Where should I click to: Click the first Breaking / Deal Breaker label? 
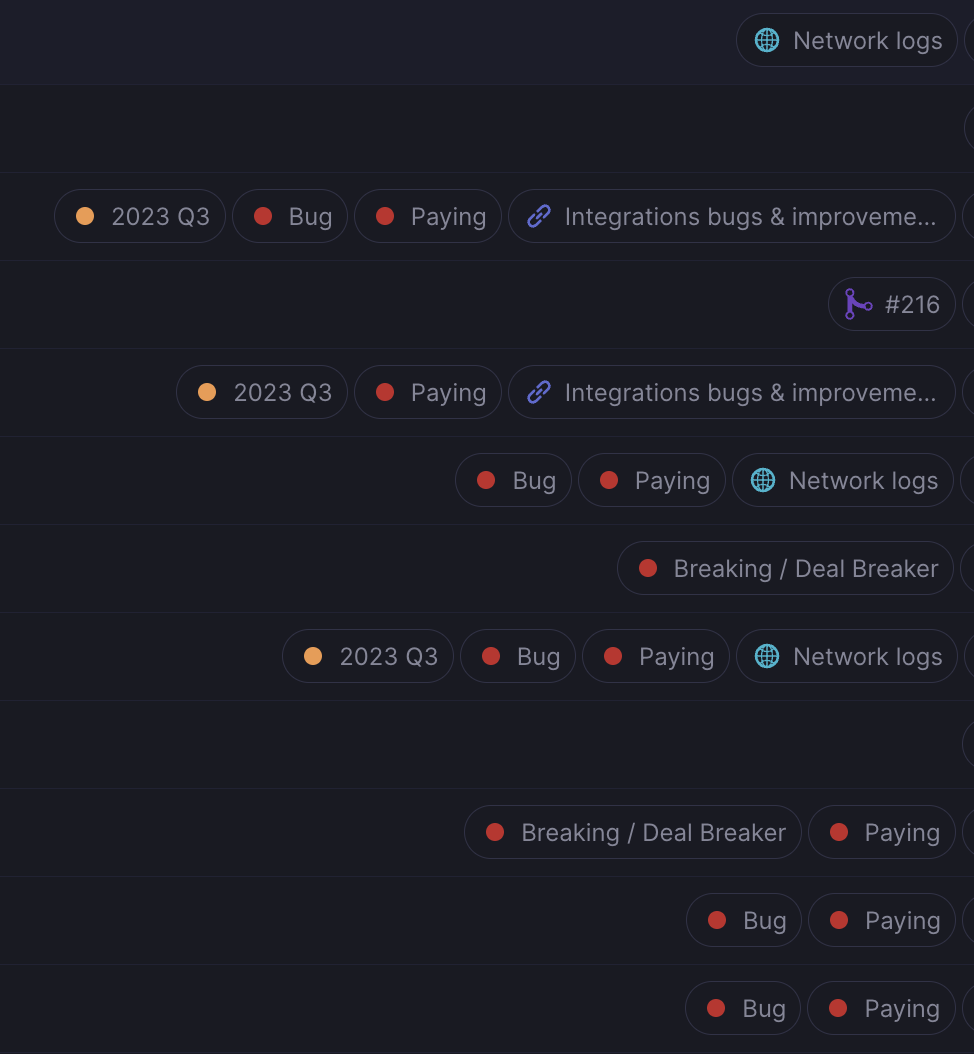(785, 568)
